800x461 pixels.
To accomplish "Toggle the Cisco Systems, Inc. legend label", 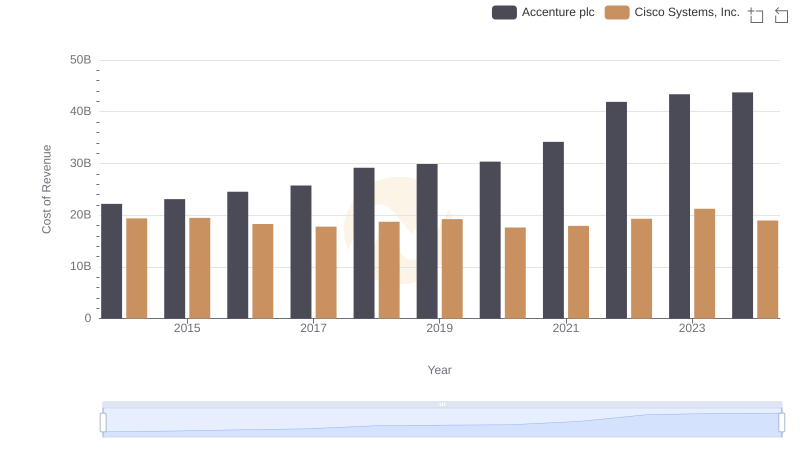I will pyautogui.click(x=687, y=12).
